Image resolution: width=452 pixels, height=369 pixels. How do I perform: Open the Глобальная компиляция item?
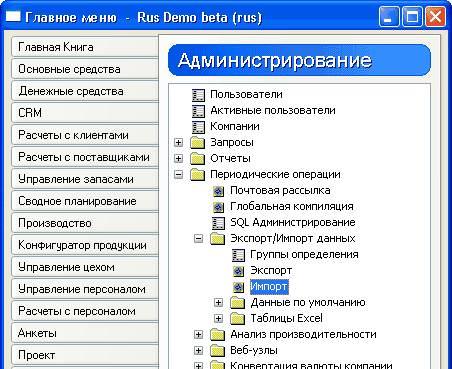(x=292, y=207)
